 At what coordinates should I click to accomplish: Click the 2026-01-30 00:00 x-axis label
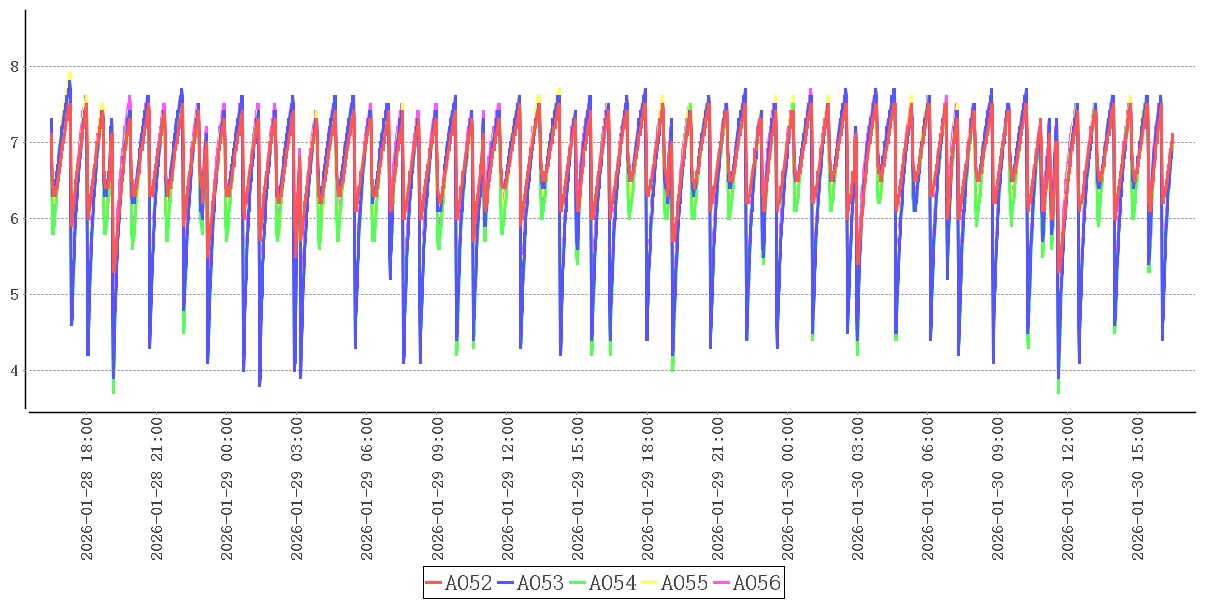tap(788, 490)
